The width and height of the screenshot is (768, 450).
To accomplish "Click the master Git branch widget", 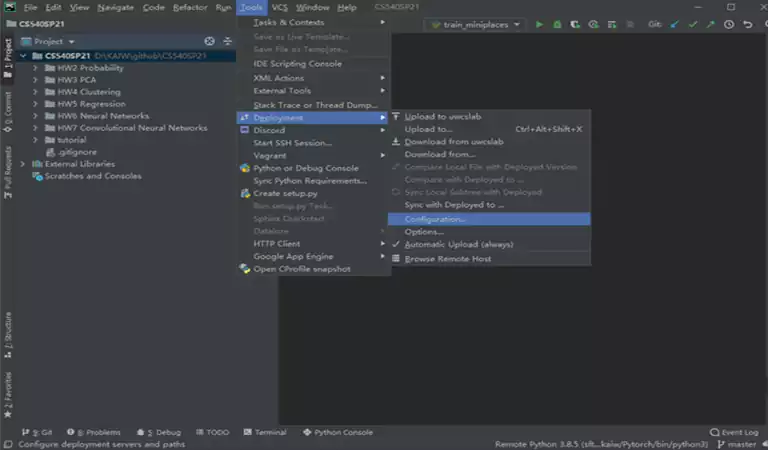I will (737, 444).
